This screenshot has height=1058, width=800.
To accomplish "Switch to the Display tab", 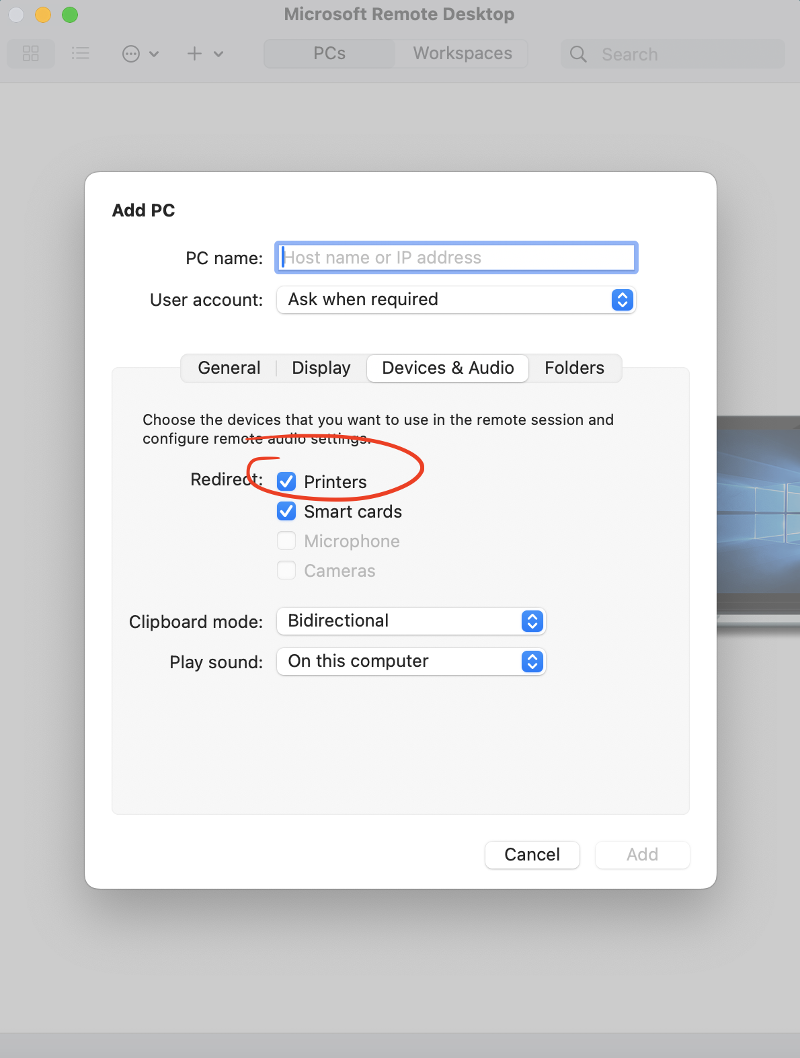I will click(x=321, y=368).
